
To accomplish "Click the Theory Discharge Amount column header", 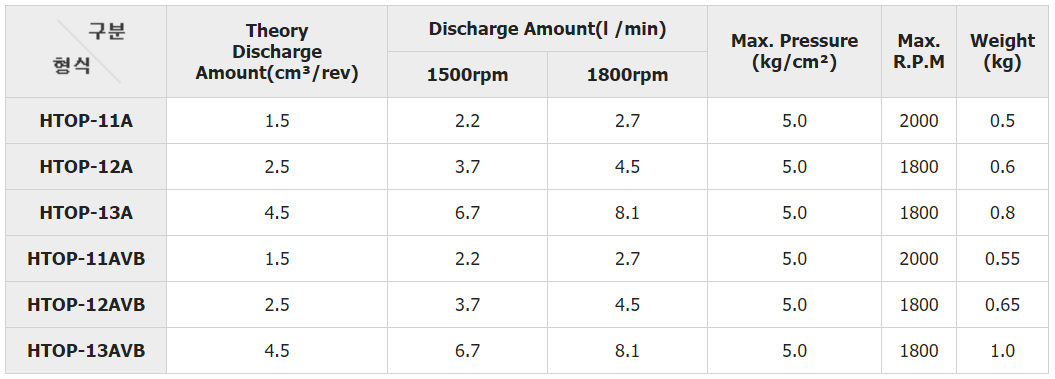I will 277,52.
